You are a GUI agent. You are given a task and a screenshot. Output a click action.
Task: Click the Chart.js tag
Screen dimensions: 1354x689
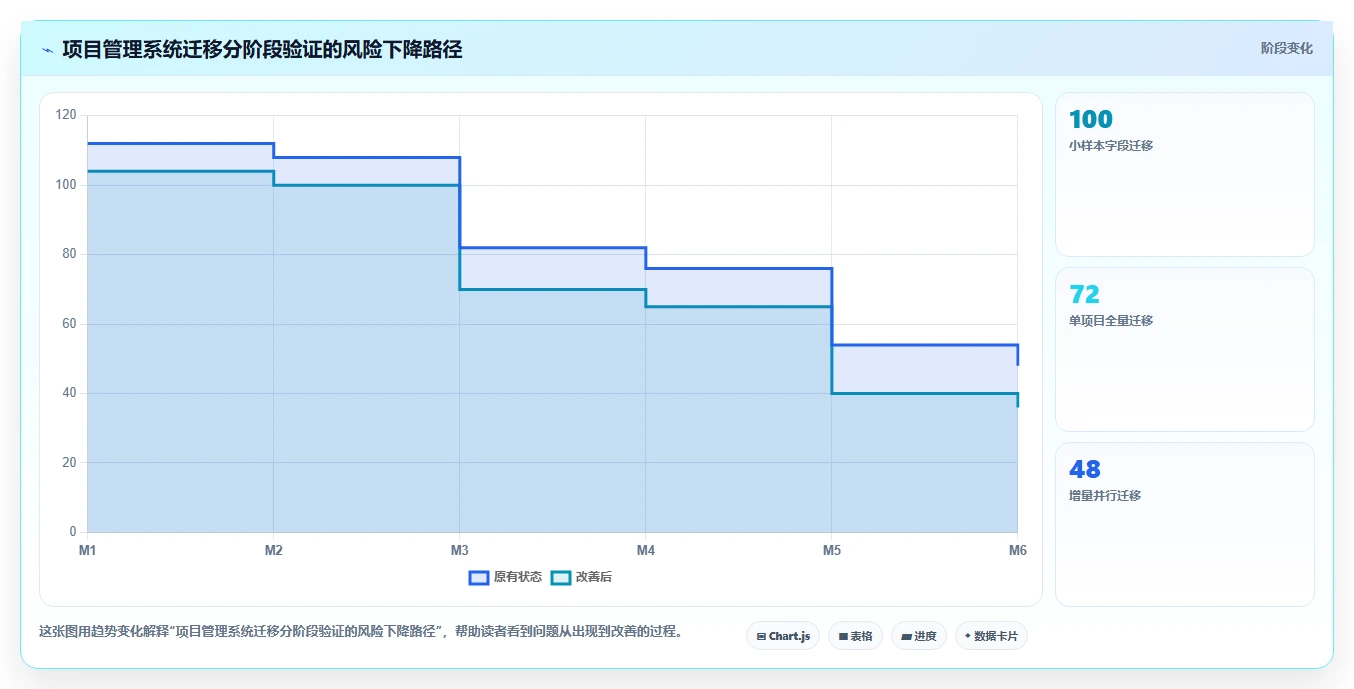783,636
